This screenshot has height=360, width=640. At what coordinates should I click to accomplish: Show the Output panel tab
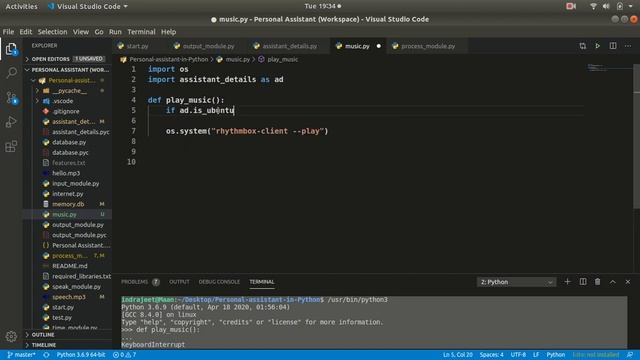(179, 282)
